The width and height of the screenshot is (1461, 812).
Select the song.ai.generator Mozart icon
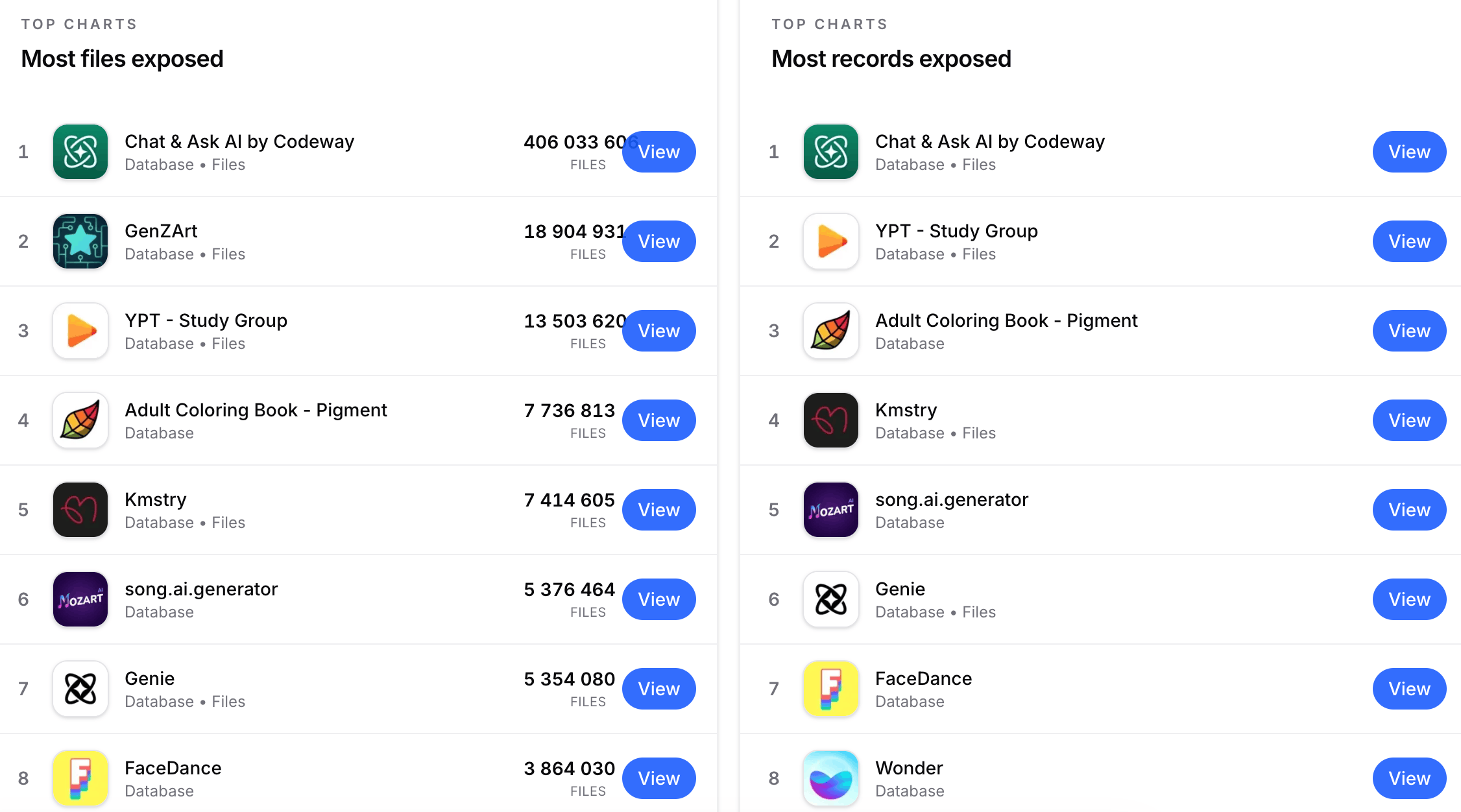(80, 599)
